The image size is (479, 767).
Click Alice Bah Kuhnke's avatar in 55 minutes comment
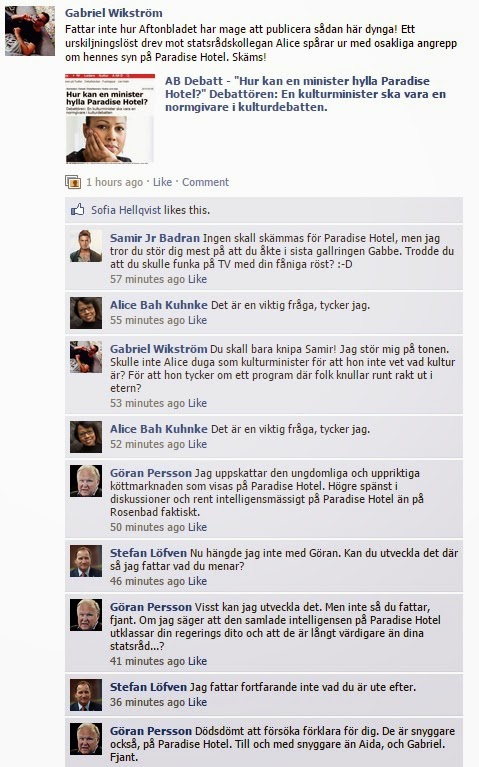tap(86, 313)
